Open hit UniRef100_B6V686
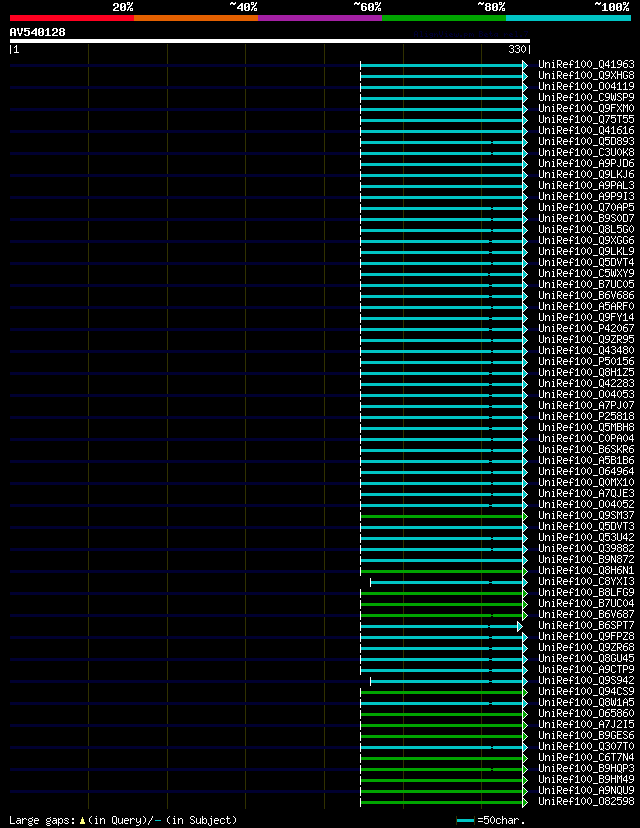Image resolution: width=640 pixels, height=828 pixels. [586, 296]
